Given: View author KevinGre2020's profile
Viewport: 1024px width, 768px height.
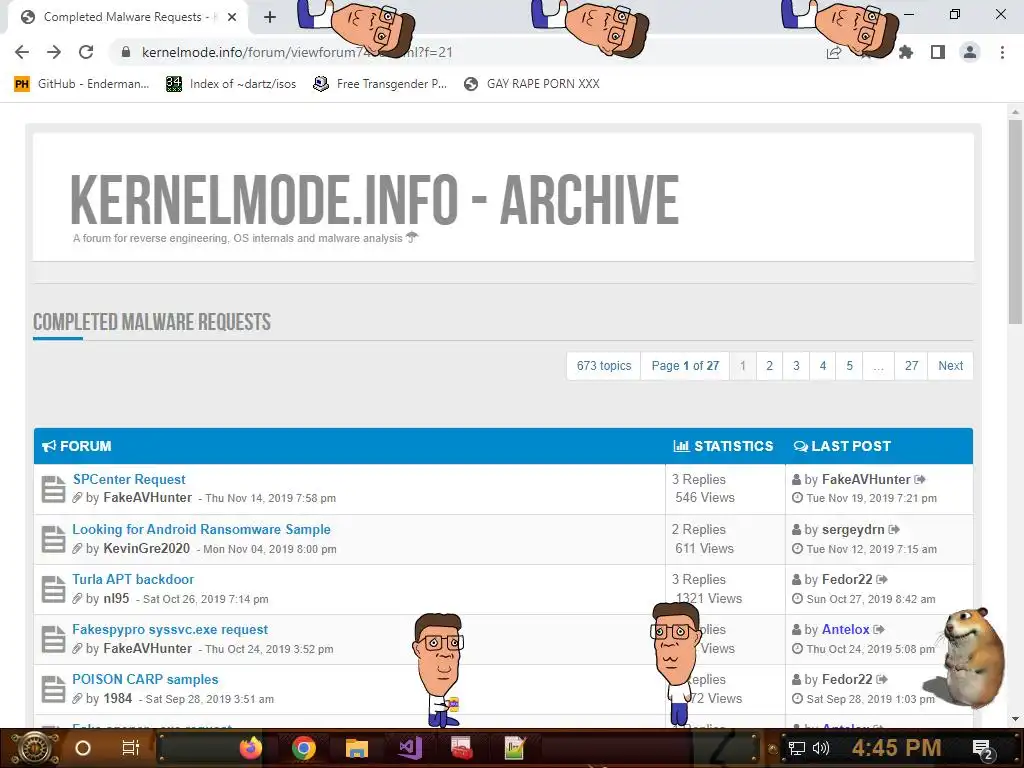Looking at the screenshot, I should 147,549.
